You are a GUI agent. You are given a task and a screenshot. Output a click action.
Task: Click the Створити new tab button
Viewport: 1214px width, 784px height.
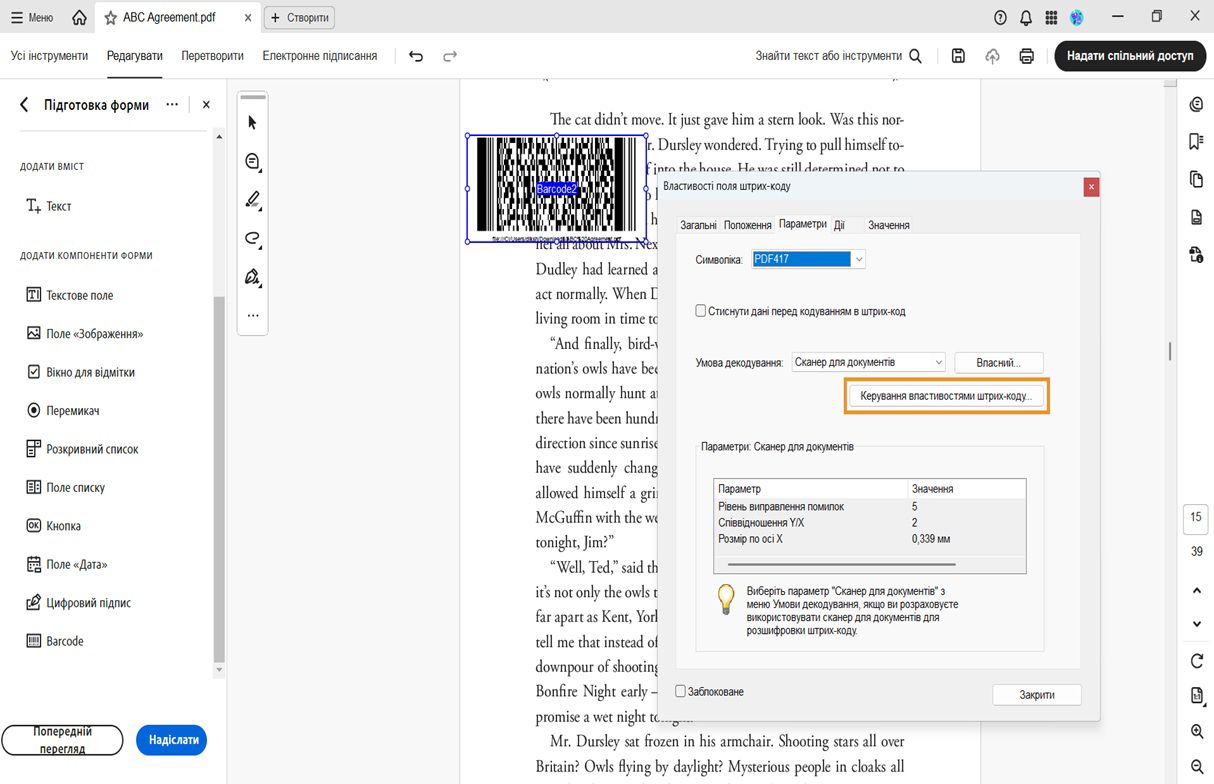coord(299,18)
